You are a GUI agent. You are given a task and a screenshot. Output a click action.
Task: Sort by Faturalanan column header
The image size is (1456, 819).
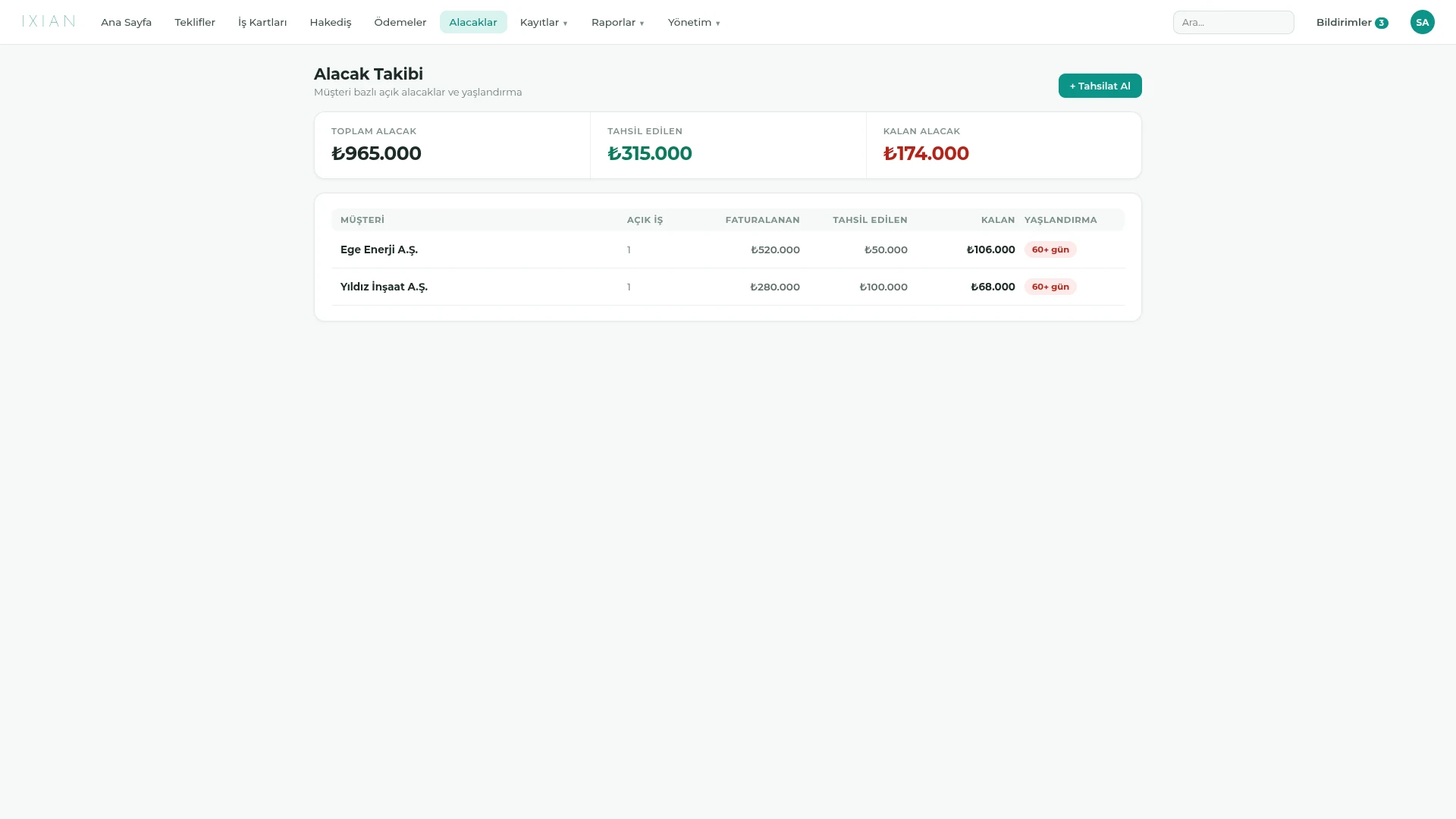(x=762, y=220)
